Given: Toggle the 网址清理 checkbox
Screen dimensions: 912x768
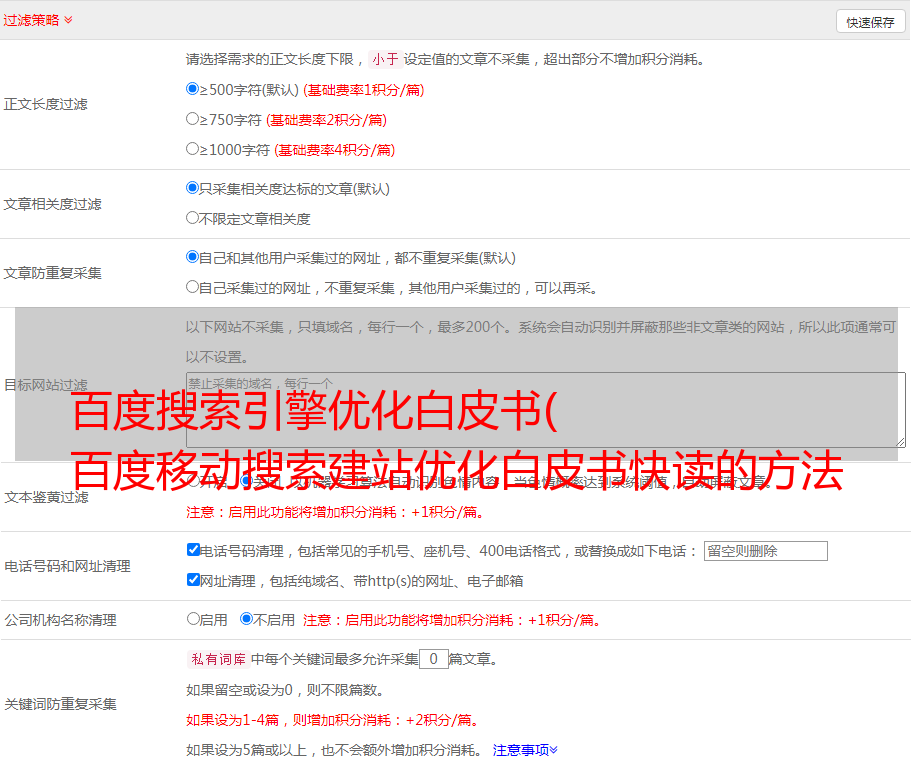Looking at the screenshot, I should click(194, 580).
